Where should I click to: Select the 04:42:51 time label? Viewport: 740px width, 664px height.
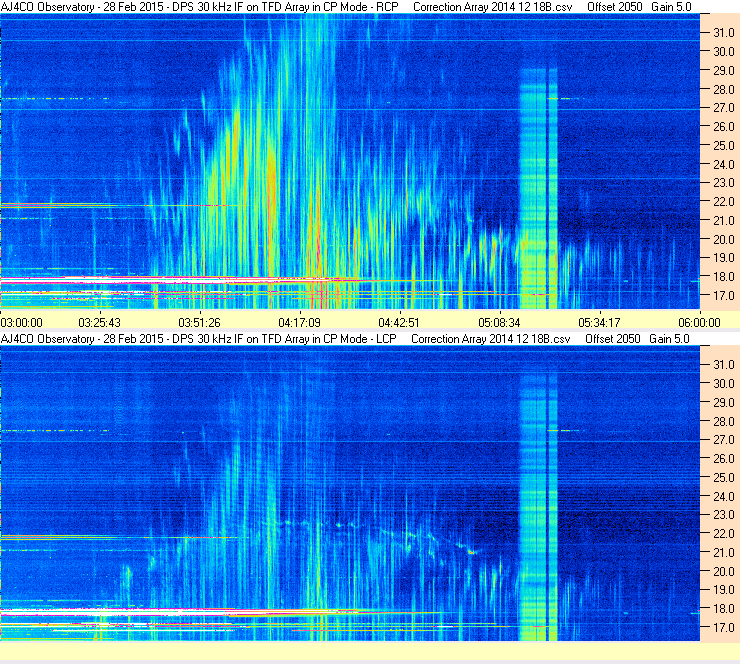click(x=399, y=323)
